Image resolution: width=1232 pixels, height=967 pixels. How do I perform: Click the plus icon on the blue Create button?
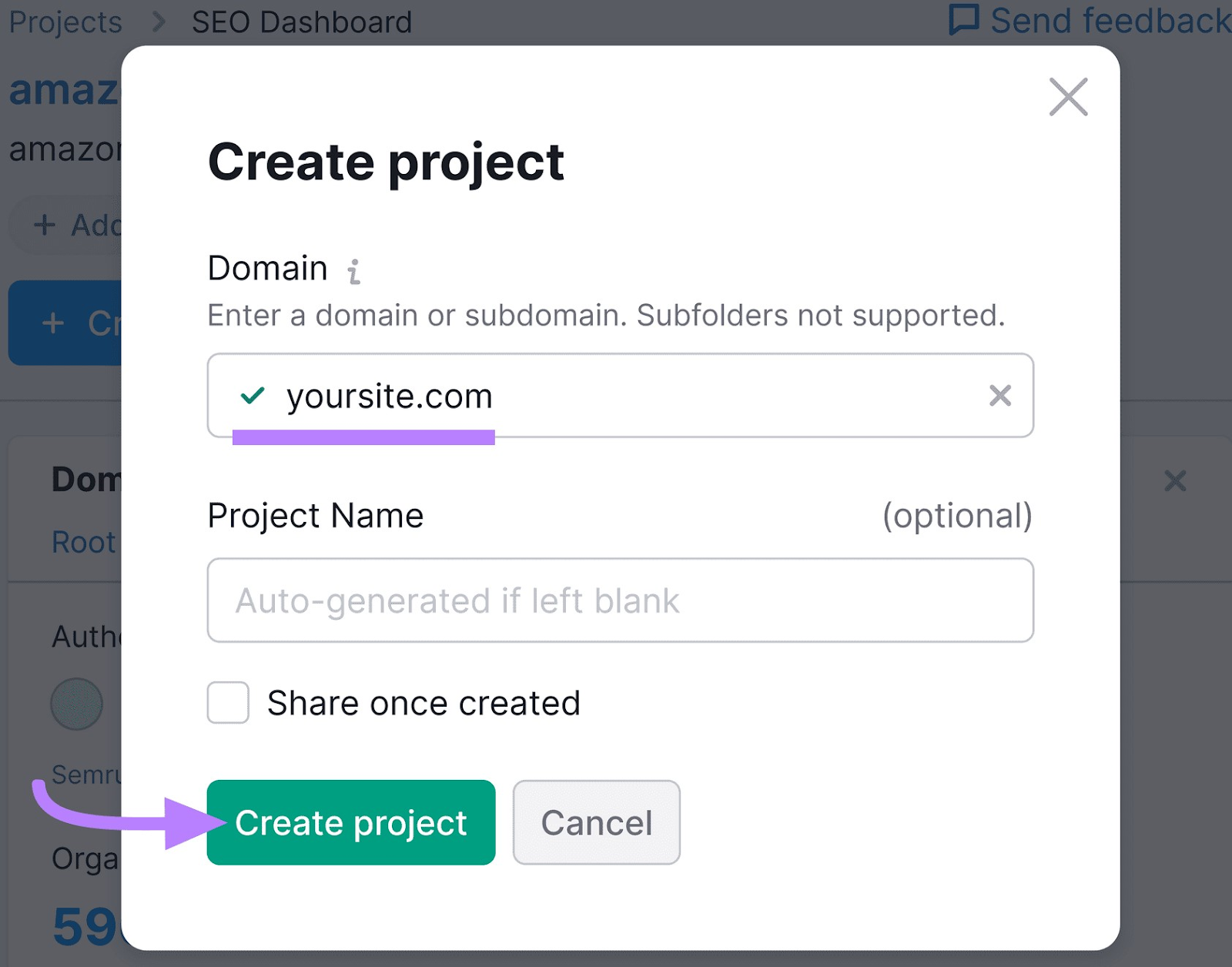coord(52,323)
